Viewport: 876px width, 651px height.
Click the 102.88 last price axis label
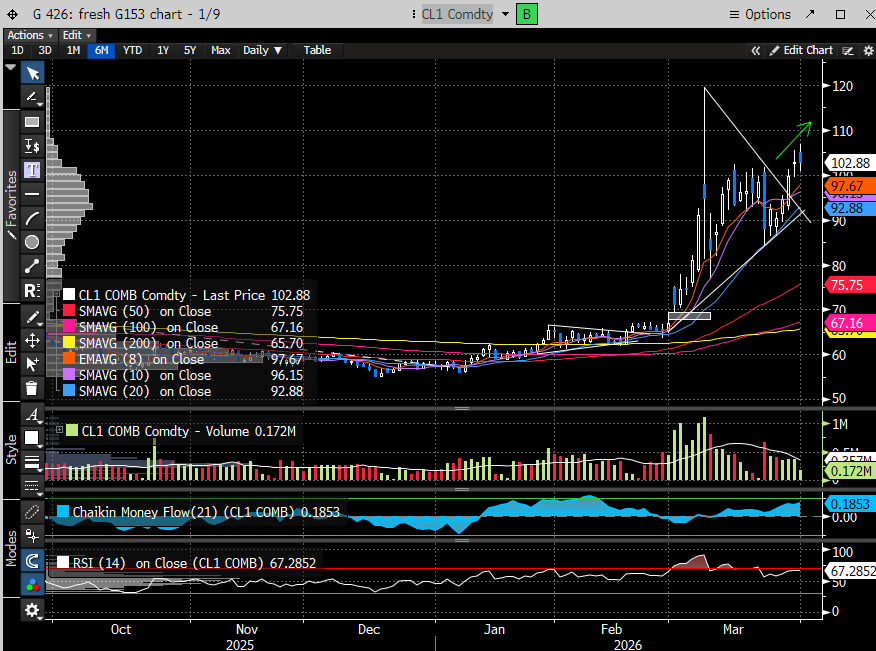click(x=850, y=163)
